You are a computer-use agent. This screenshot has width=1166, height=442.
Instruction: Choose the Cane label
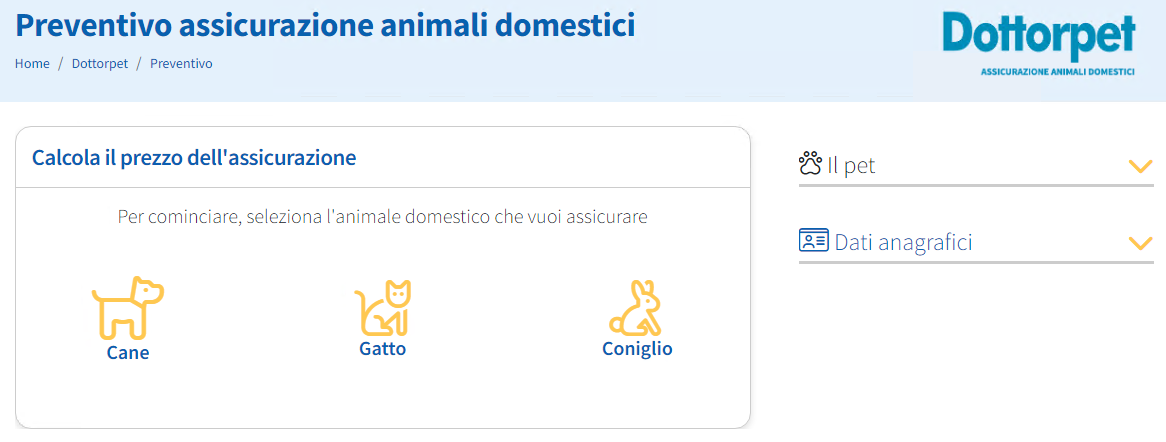[128, 353]
